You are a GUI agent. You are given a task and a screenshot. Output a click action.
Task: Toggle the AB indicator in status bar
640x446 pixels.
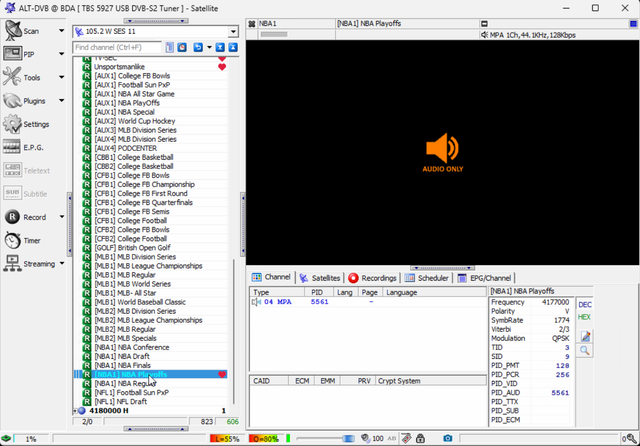click(391, 439)
